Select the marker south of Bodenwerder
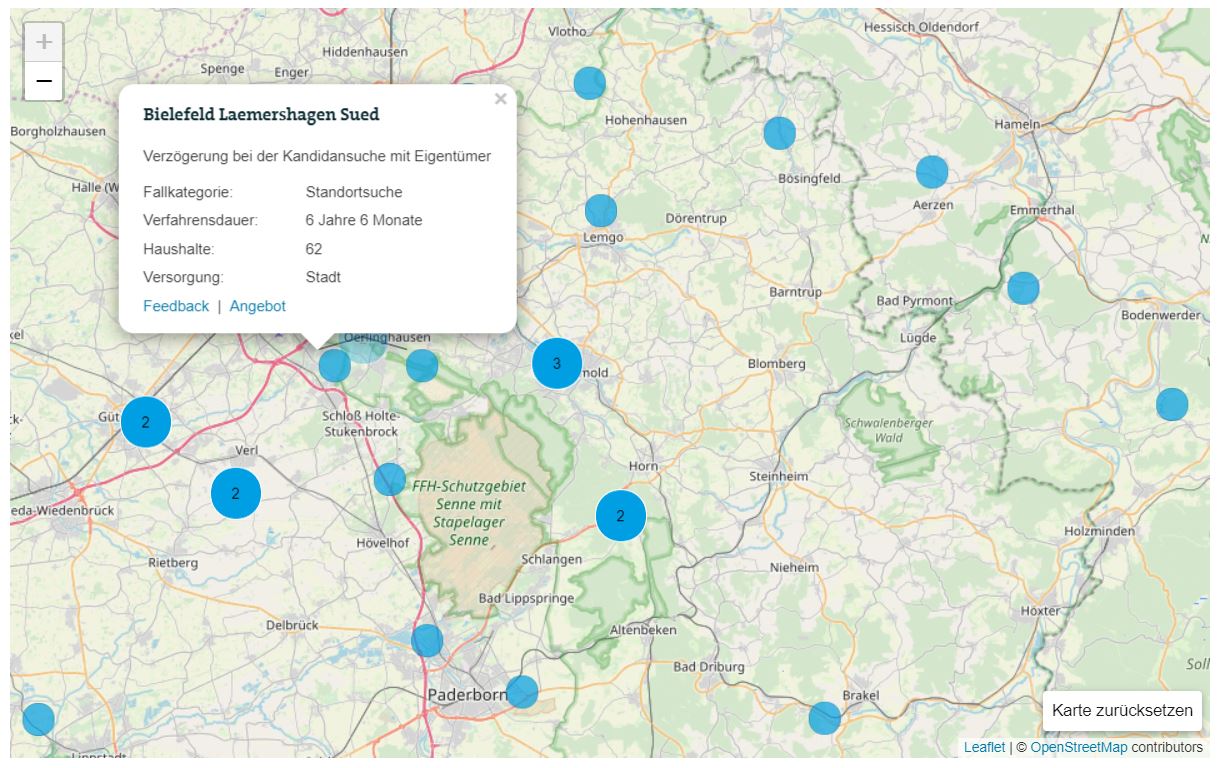The height and width of the screenshot is (768, 1218). [x=1172, y=405]
